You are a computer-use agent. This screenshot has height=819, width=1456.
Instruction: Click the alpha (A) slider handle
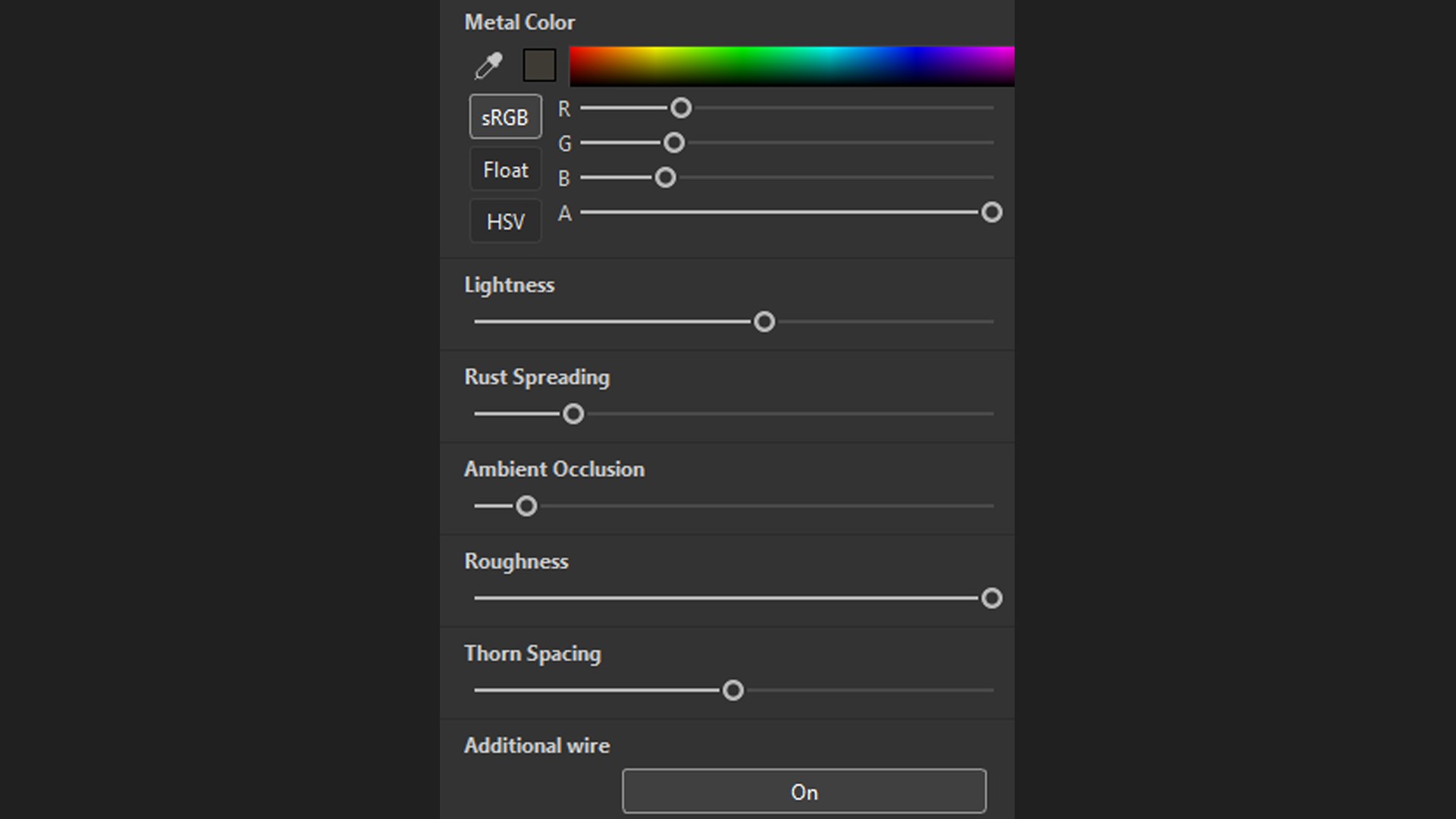pyautogui.click(x=991, y=212)
